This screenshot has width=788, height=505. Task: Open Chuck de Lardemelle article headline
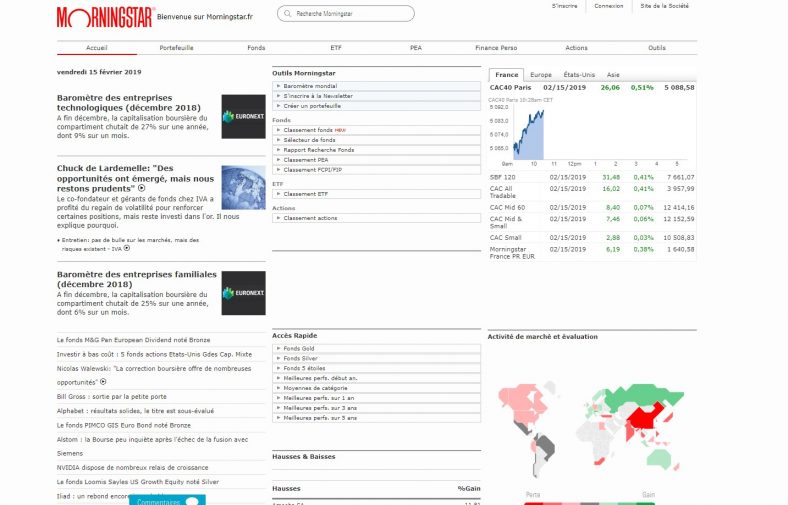tap(135, 178)
